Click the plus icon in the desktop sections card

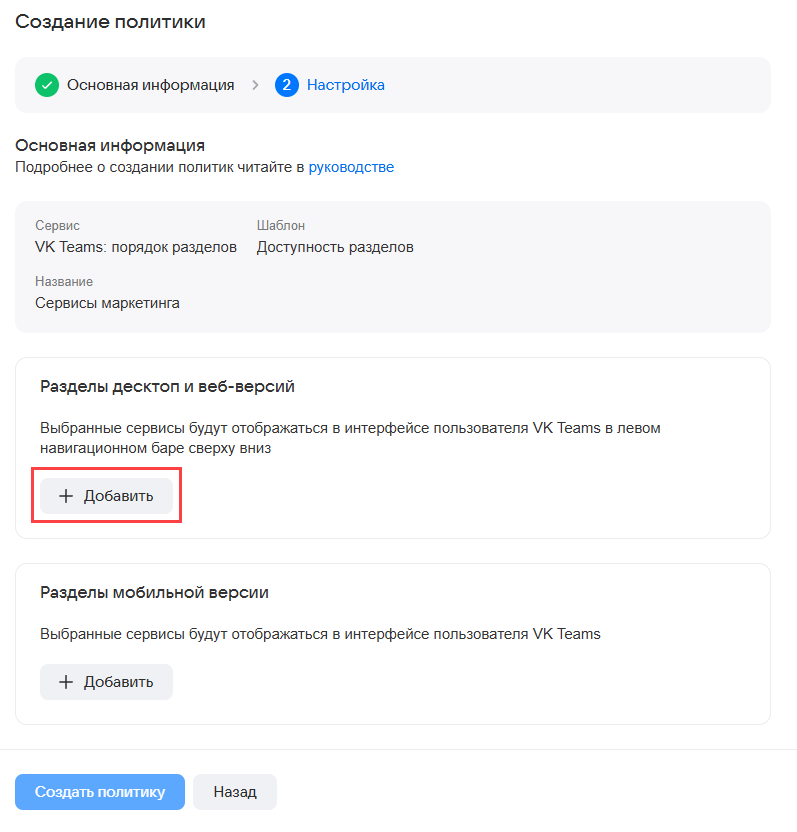point(67,496)
